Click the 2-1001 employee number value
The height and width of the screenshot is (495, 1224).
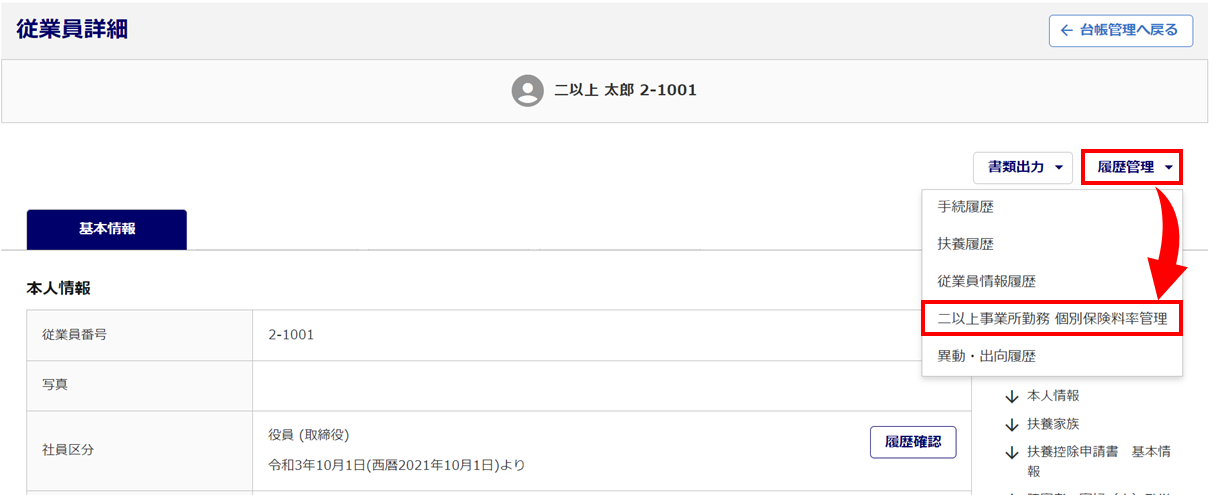(291, 335)
